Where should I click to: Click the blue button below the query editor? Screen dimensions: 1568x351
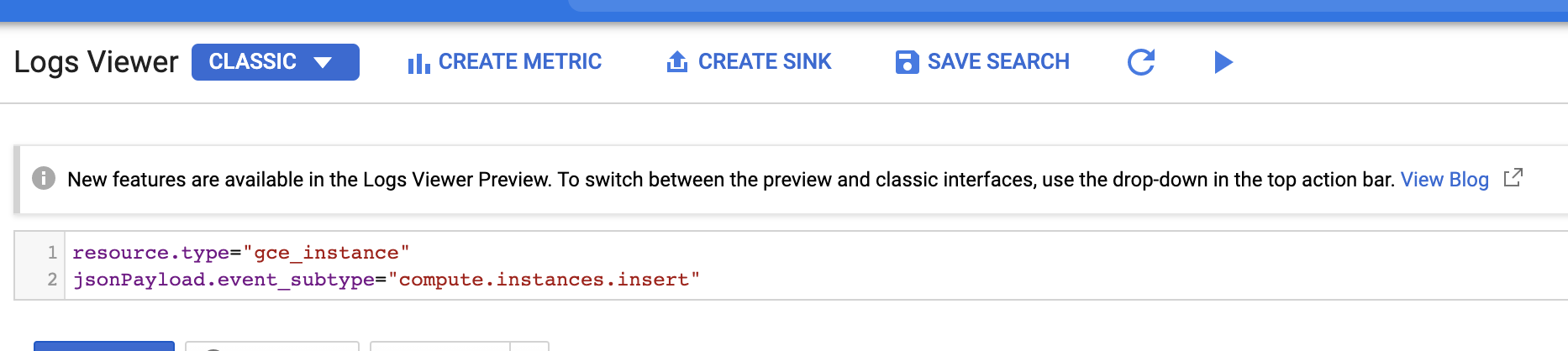[104, 346]
